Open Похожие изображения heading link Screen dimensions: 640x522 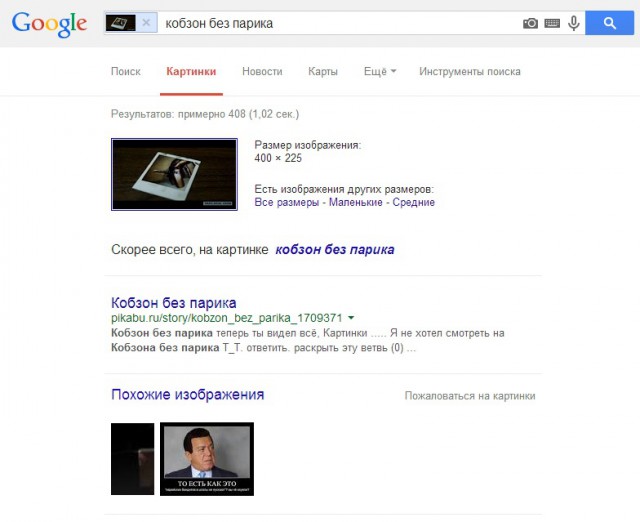tap(188, 394)
